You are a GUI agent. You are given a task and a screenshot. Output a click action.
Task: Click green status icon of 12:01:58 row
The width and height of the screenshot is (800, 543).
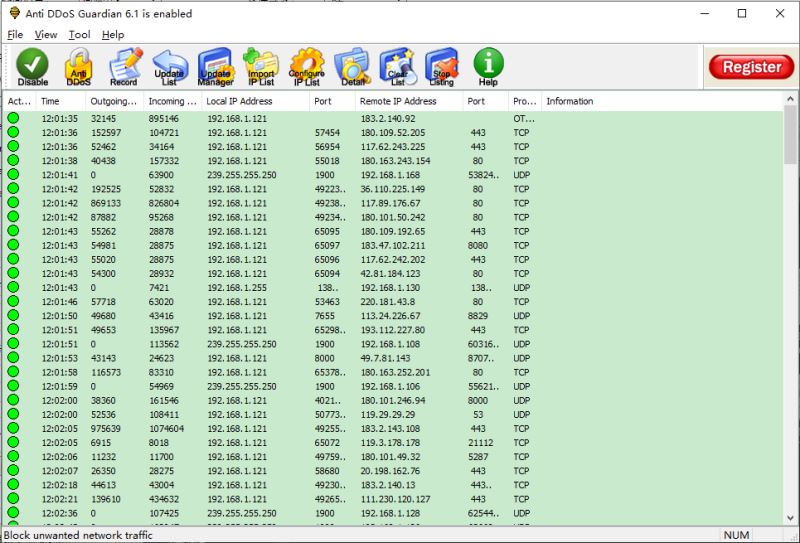point(13,372)
